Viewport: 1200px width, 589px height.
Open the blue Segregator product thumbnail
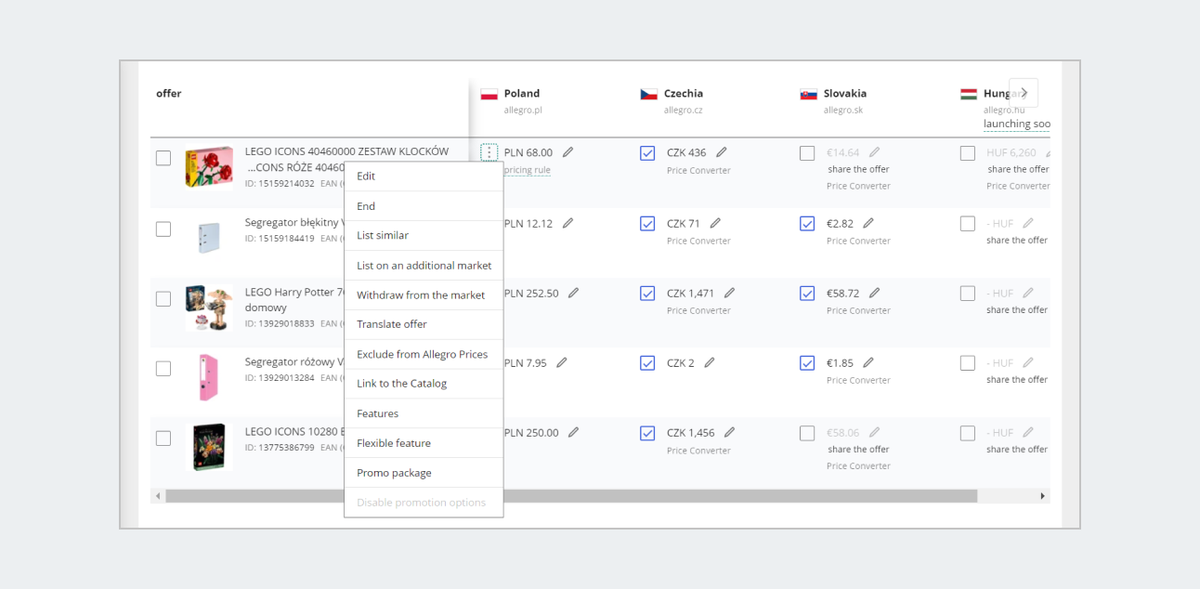[x=208, y=237]
